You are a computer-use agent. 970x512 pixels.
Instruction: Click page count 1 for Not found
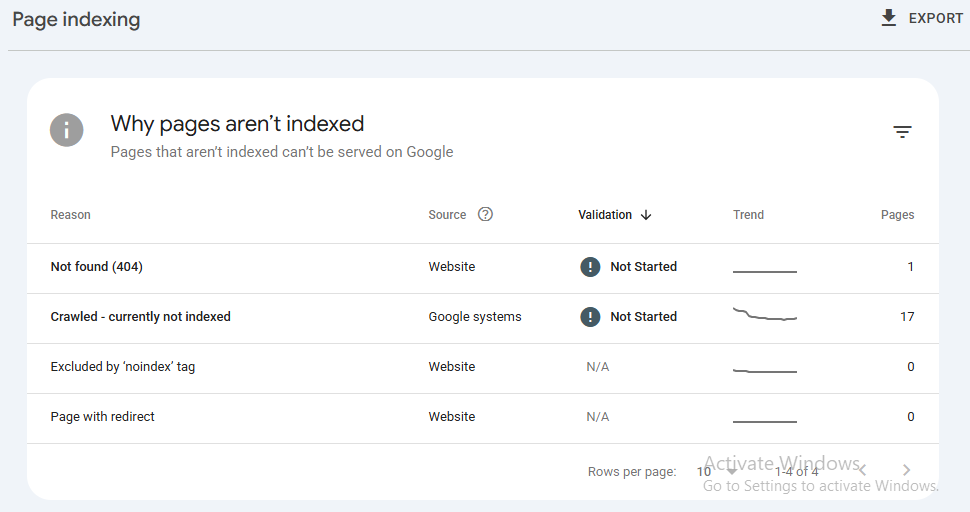coord(911,267)
